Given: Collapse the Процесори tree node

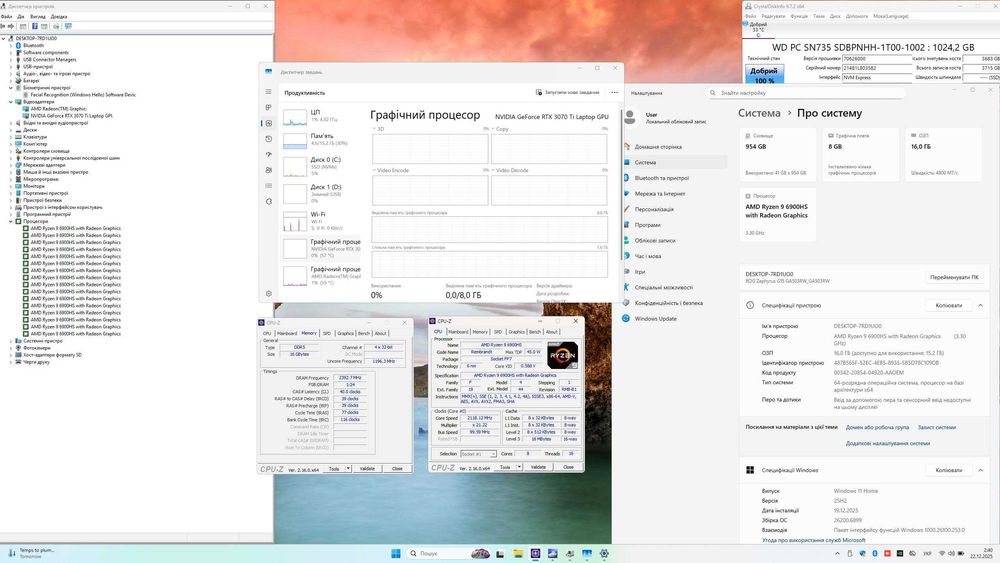Looking at the screenshot, I should pos(12,221).
